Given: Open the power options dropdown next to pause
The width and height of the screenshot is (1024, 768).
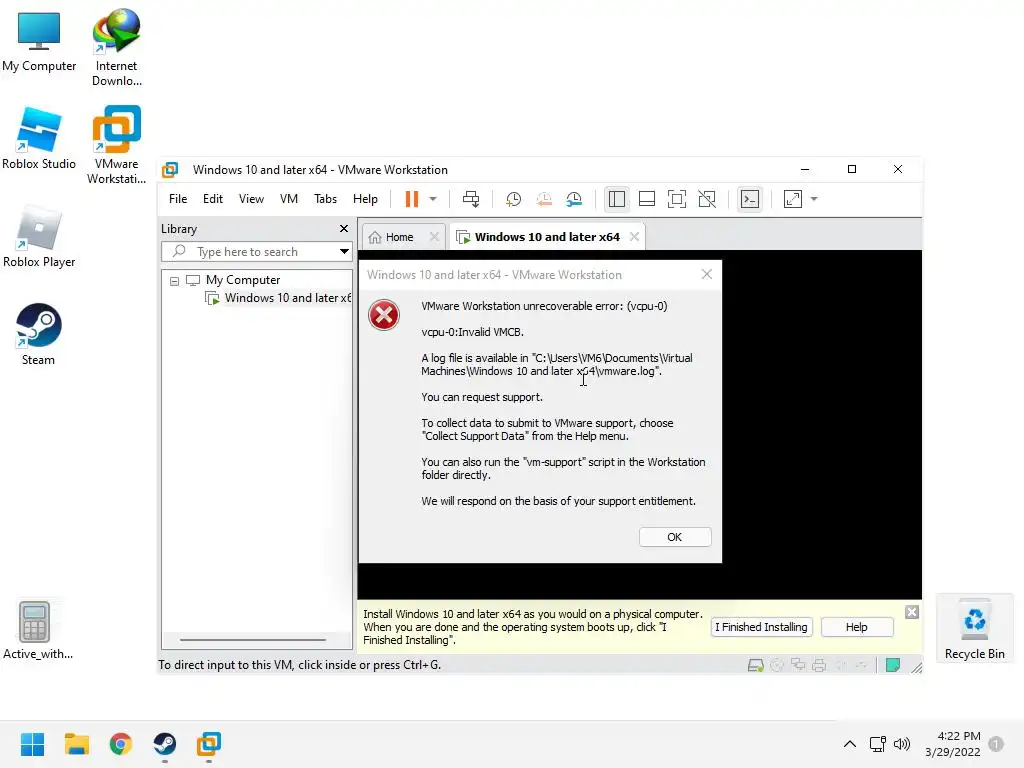Looking at the screenshot, I should (x=433, y=199).
